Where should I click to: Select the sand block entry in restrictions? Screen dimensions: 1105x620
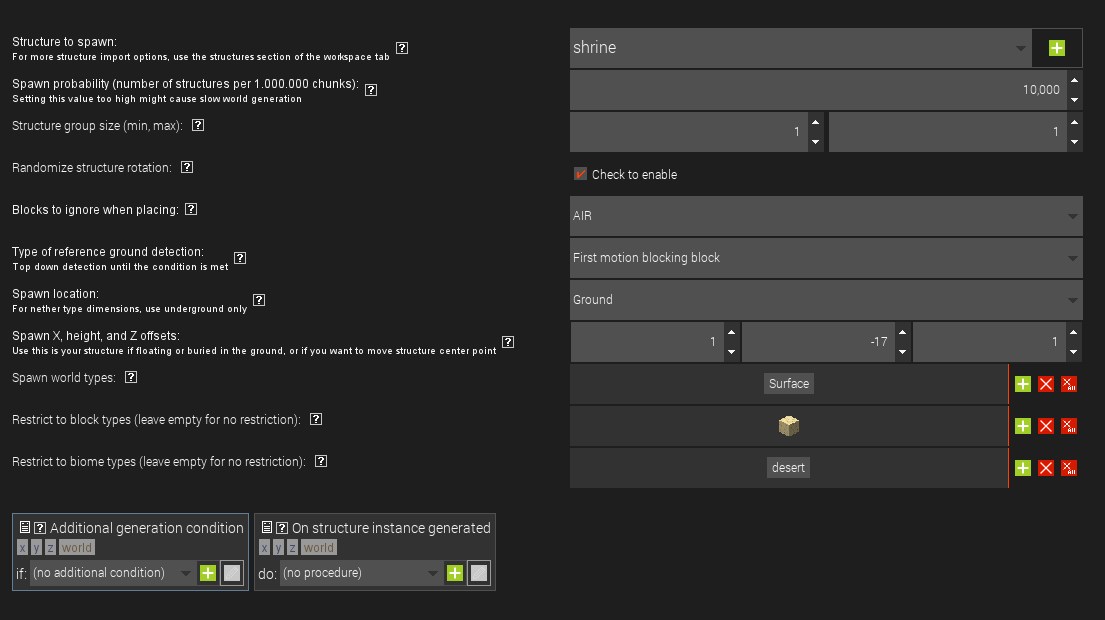pyautogui.click(x=789, y=426)
